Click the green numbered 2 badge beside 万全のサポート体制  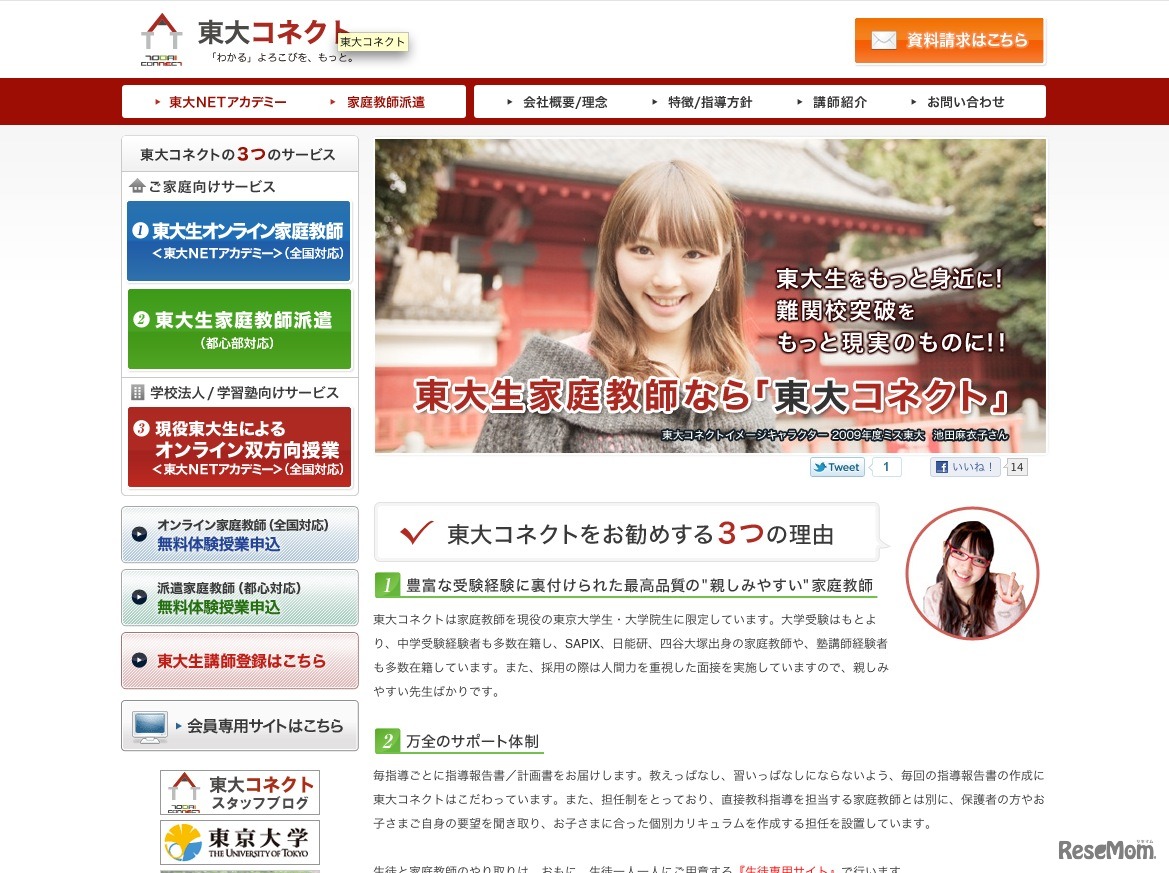(386, 742)
